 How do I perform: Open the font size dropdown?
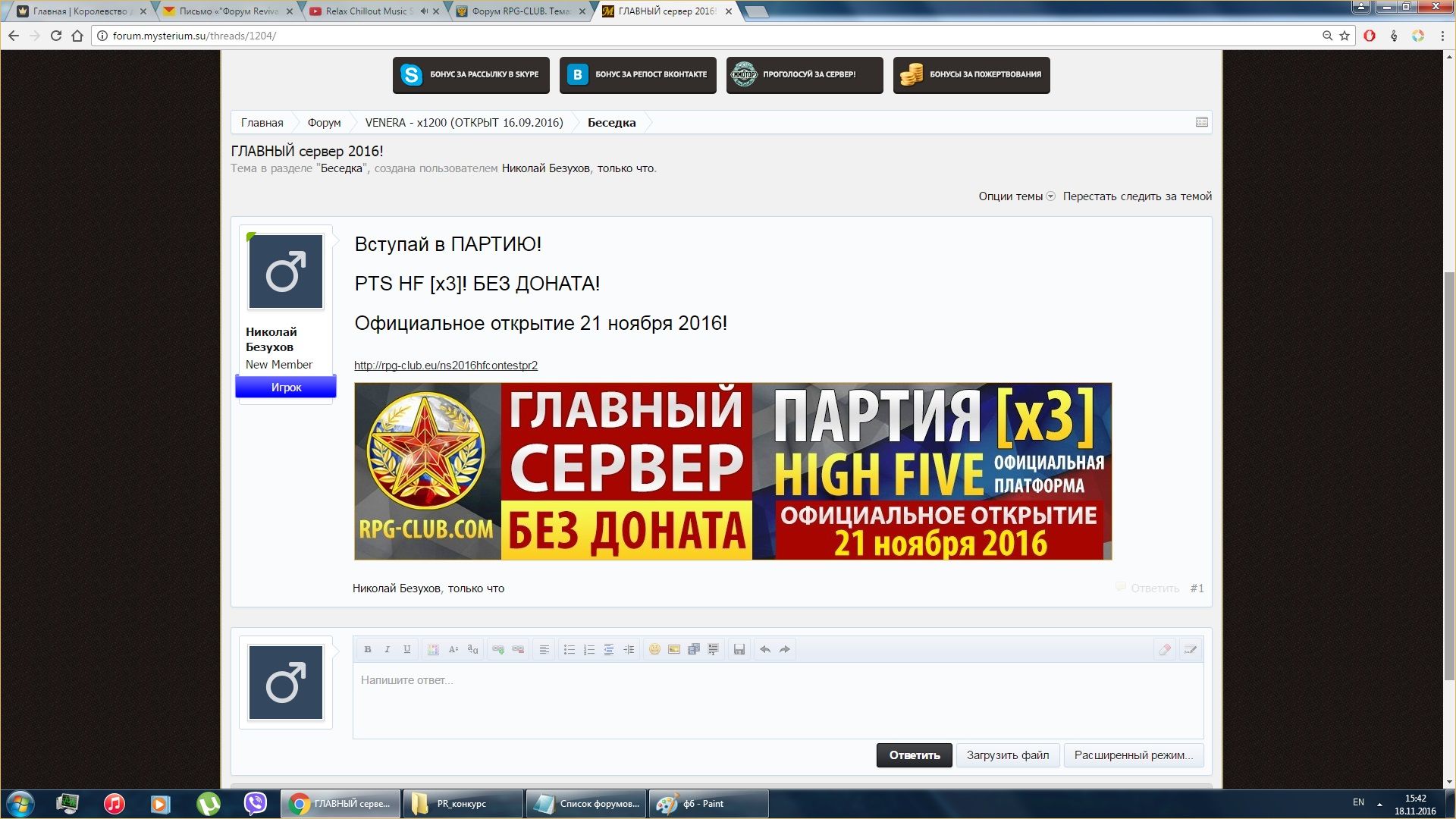453,649
